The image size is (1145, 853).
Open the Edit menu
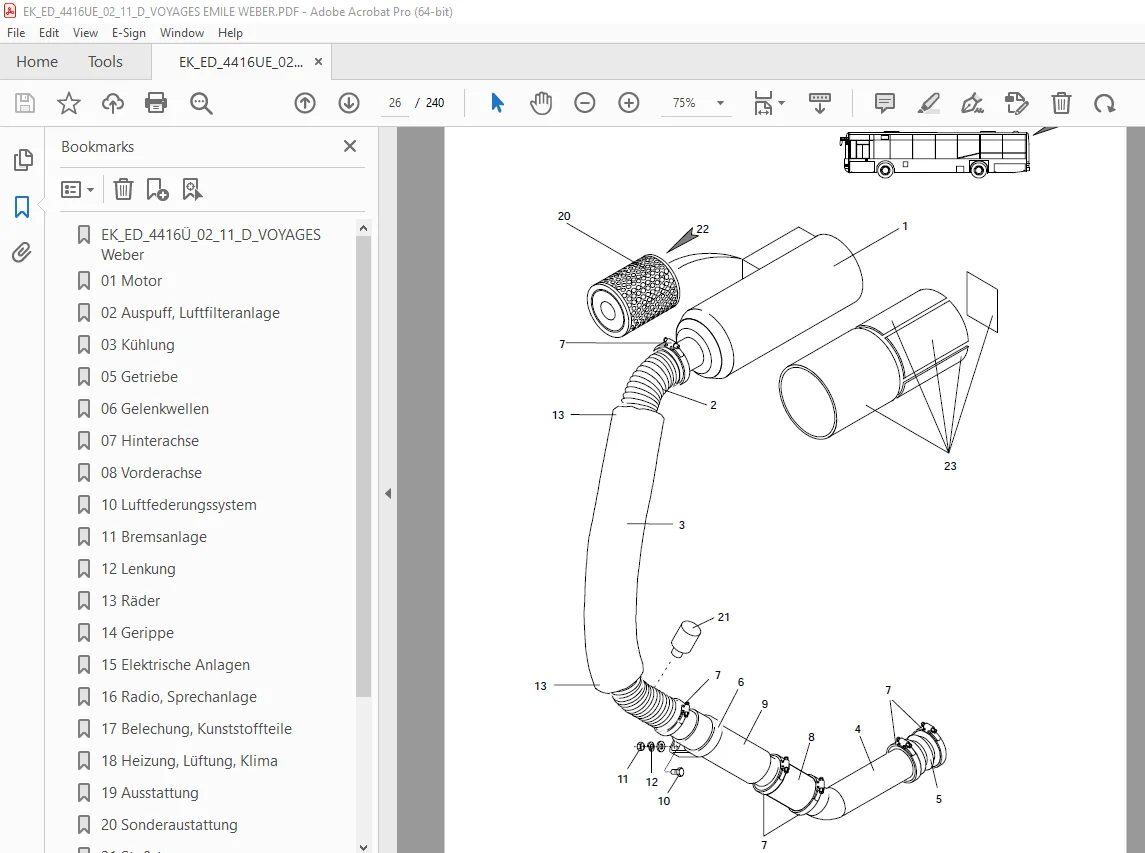[49, 33]
